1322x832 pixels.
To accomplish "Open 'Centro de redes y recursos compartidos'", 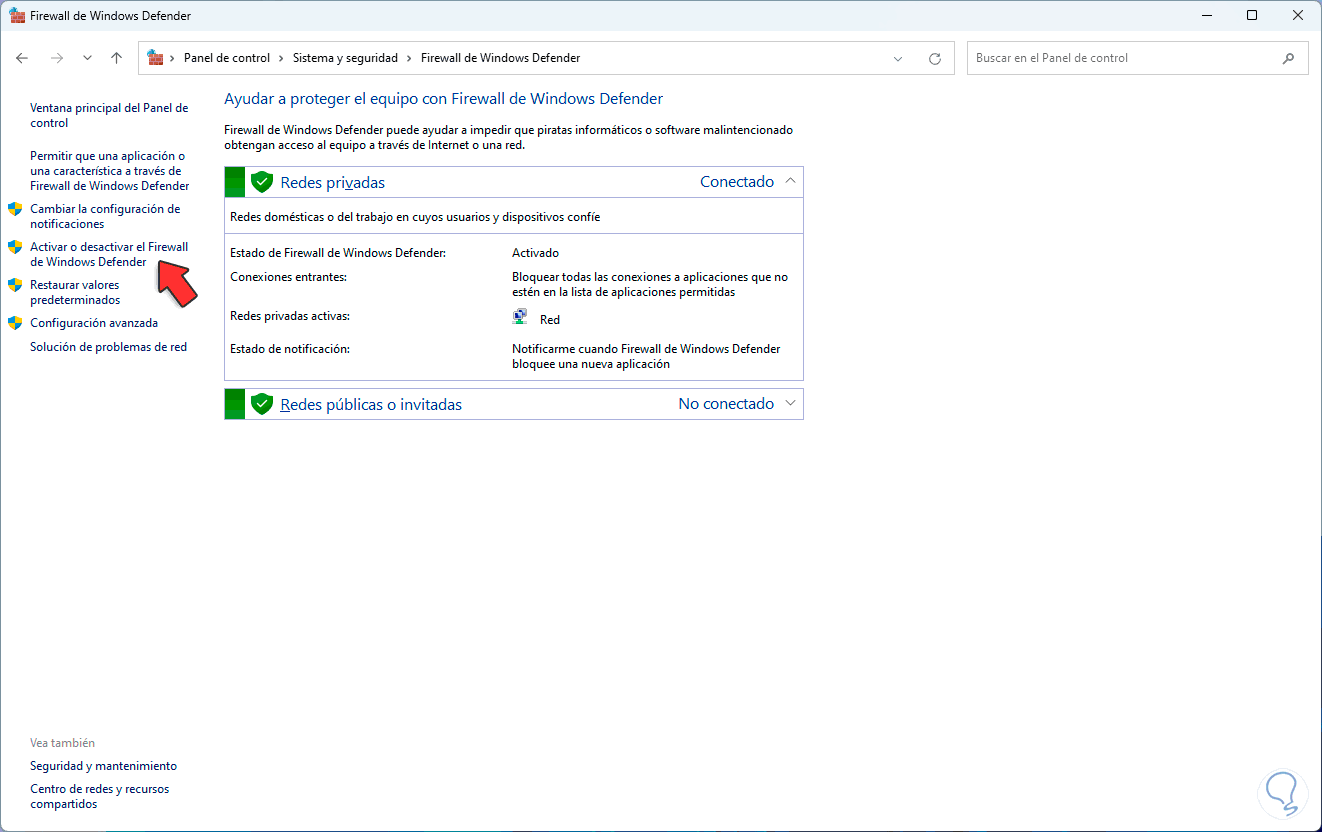I will (100, 796).
